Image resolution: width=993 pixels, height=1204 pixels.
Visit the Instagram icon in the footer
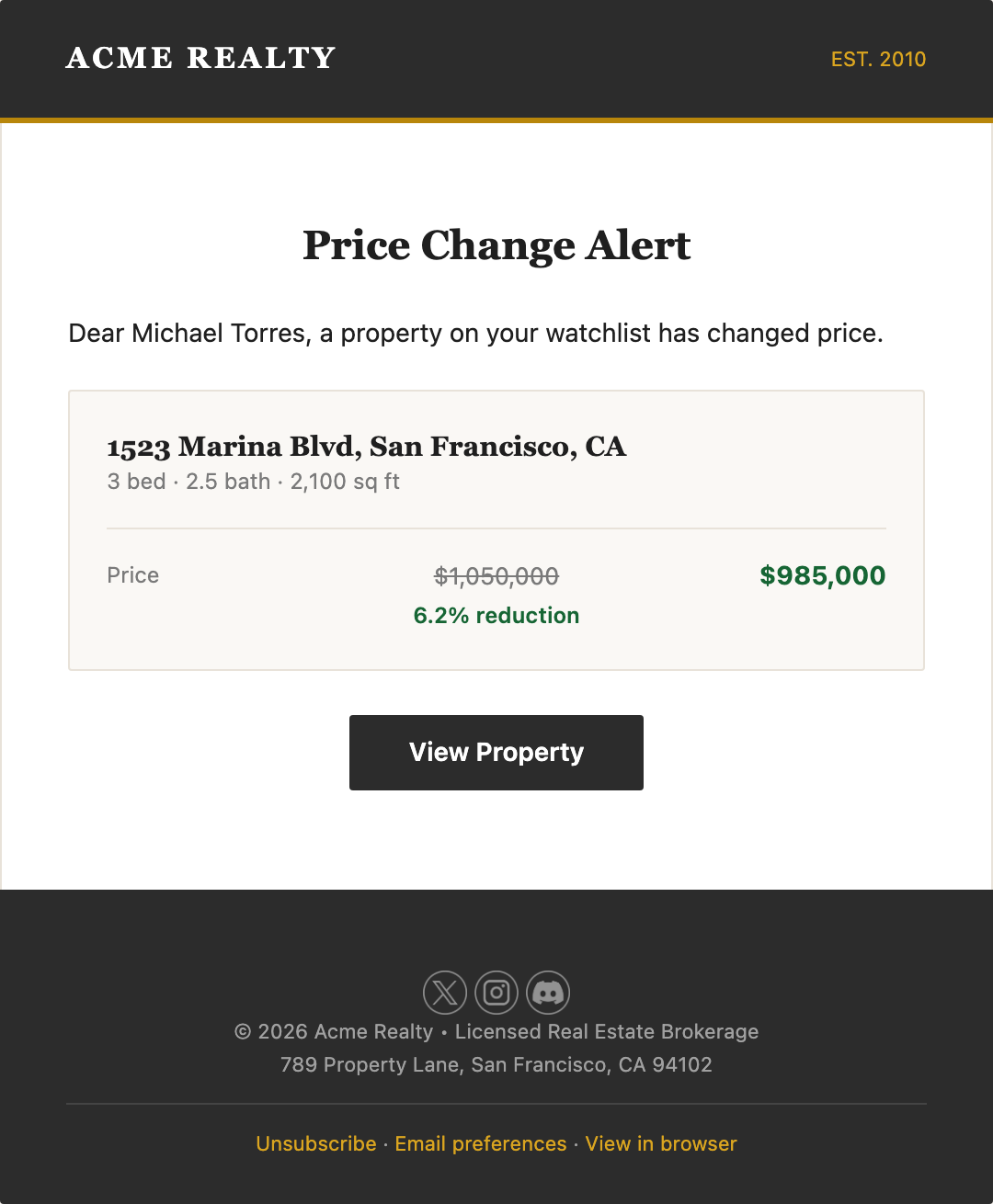click(496, 993)
